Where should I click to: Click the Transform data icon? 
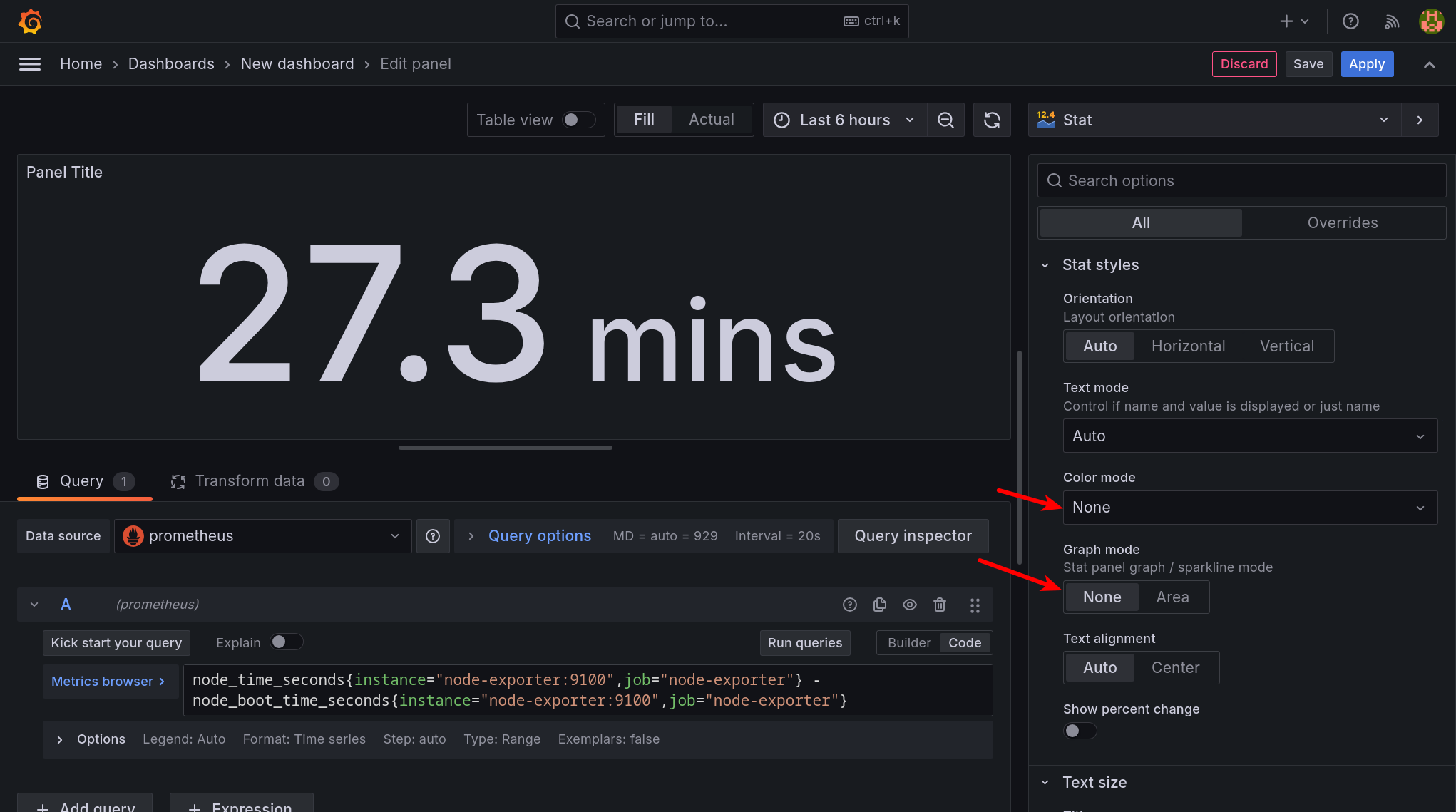point(178,482)
